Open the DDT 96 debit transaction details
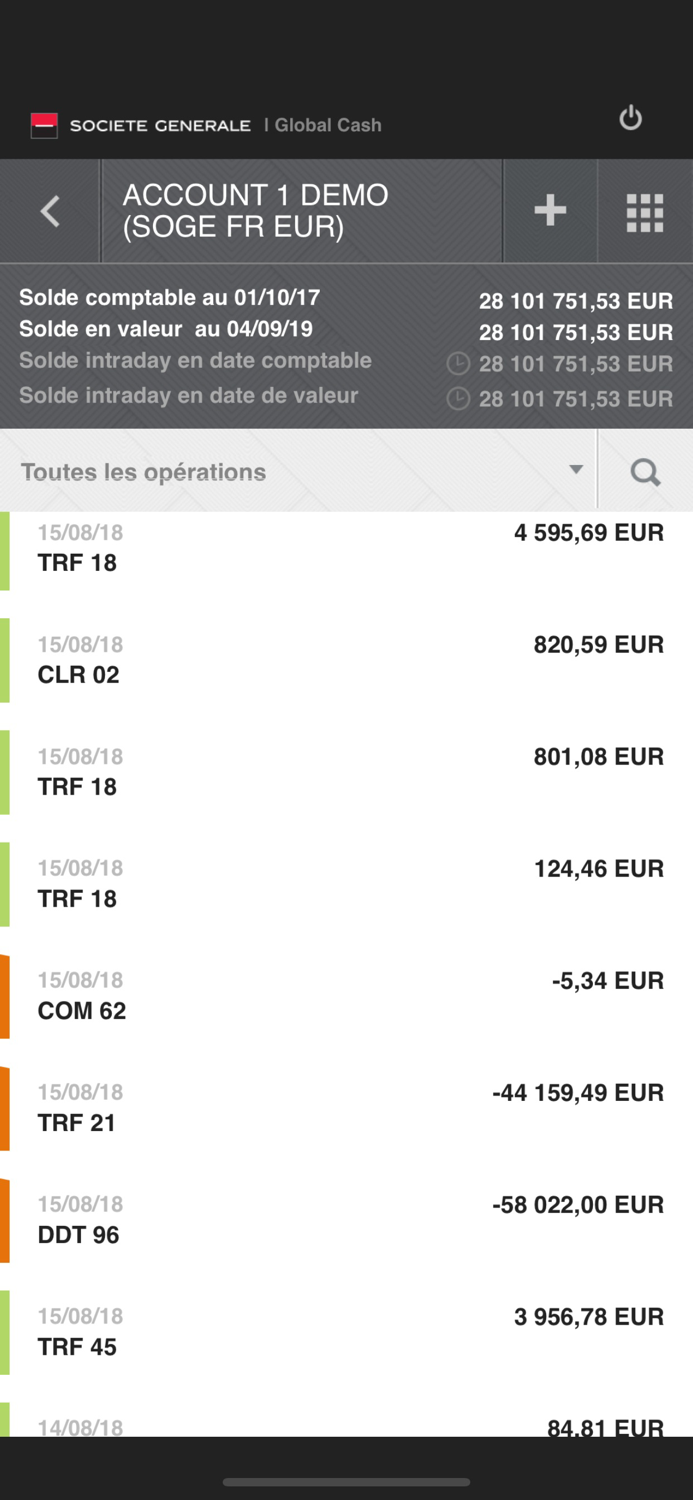The width and height of the screenshot is (693, 1500). point(346,1219)
